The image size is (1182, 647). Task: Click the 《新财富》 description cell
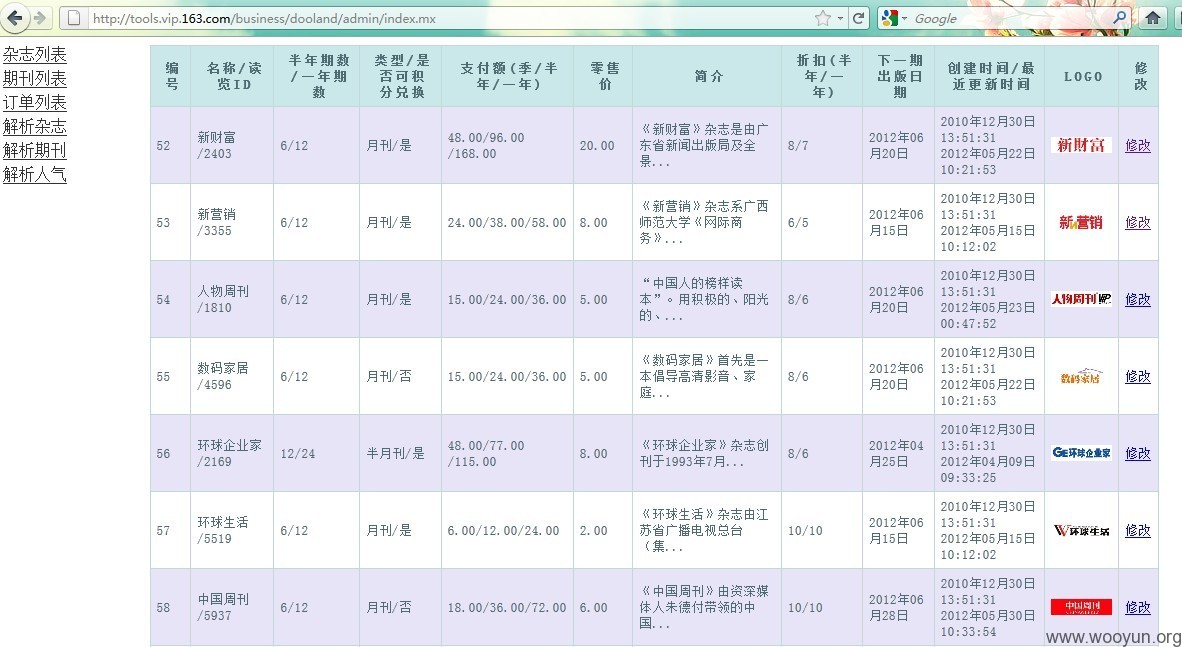(707, 145)
